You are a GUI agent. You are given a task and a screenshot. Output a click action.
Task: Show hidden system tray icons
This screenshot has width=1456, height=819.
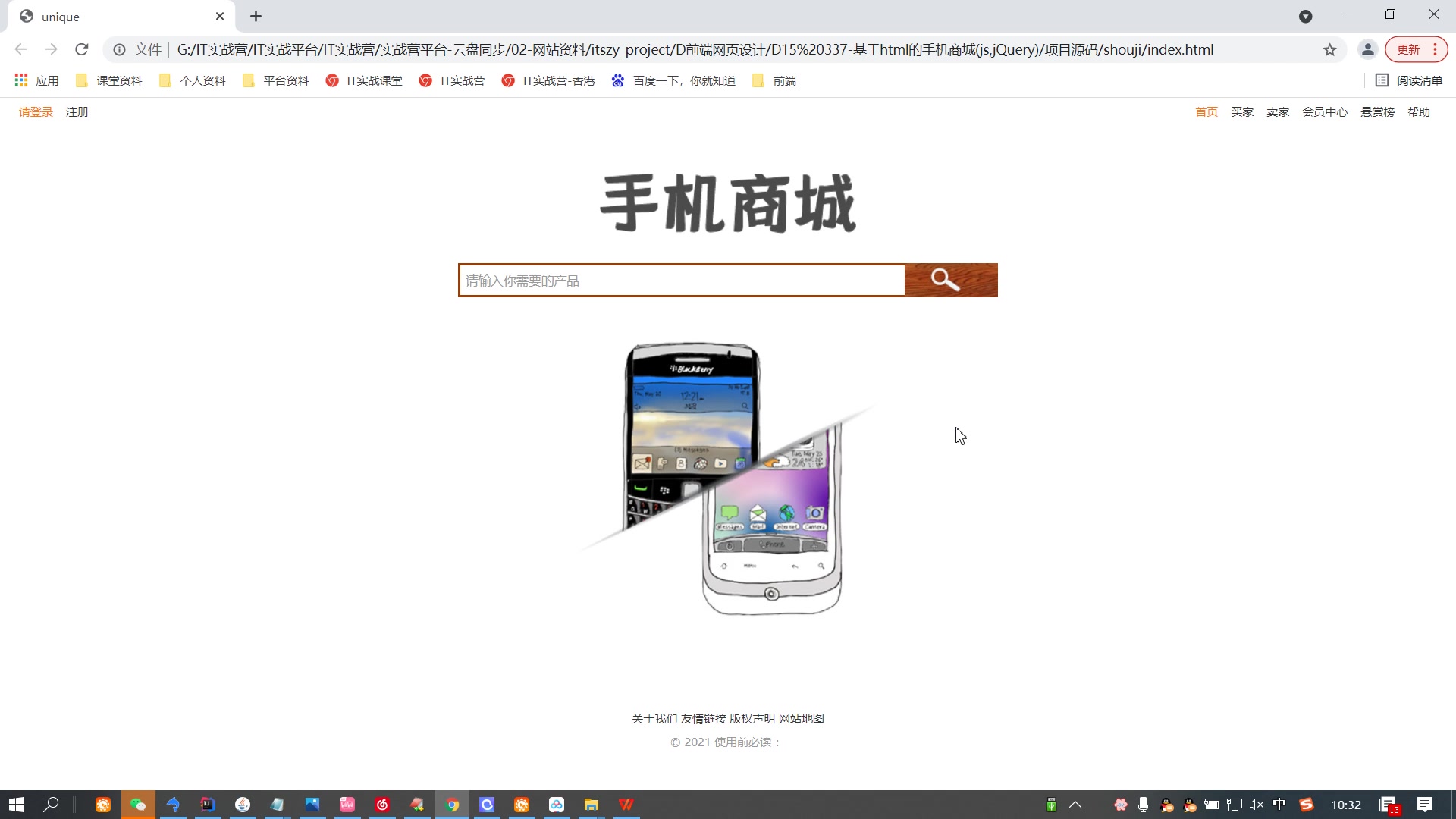[1075, 805]
